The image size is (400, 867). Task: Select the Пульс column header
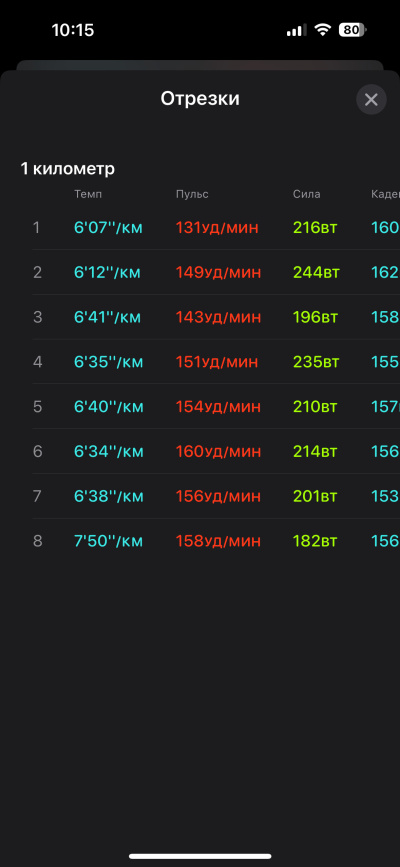point(192,194)
